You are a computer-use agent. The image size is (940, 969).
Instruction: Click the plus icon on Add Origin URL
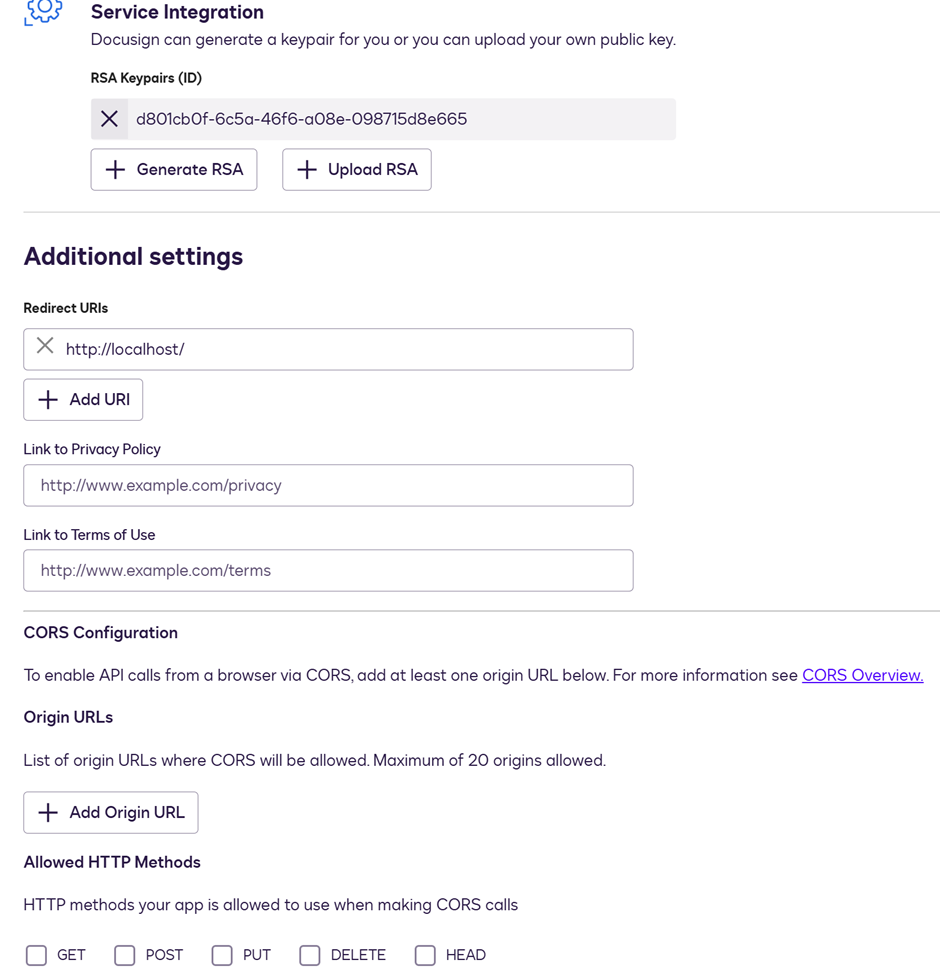click(48, 813)
